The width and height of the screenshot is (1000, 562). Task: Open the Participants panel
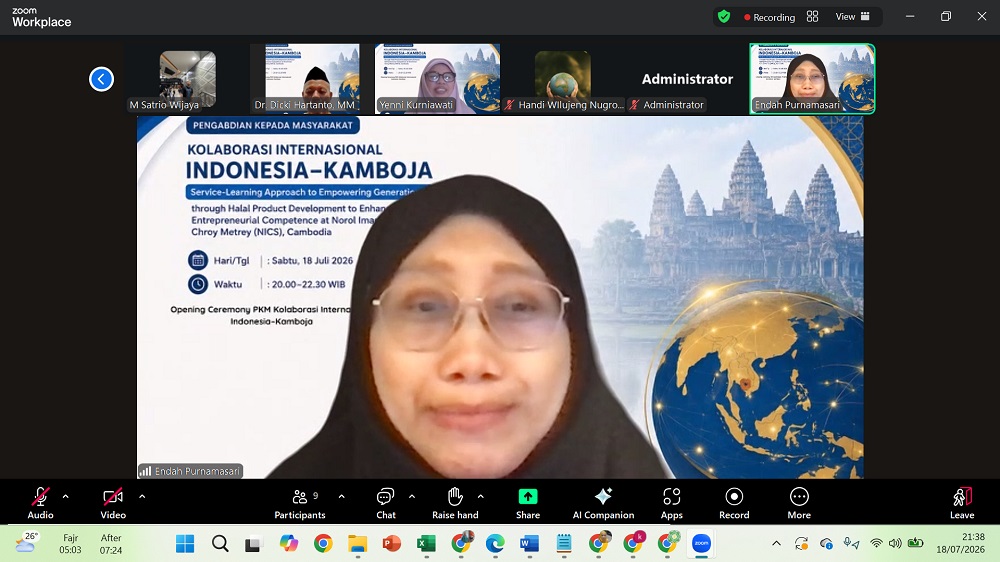coord(300,503)
